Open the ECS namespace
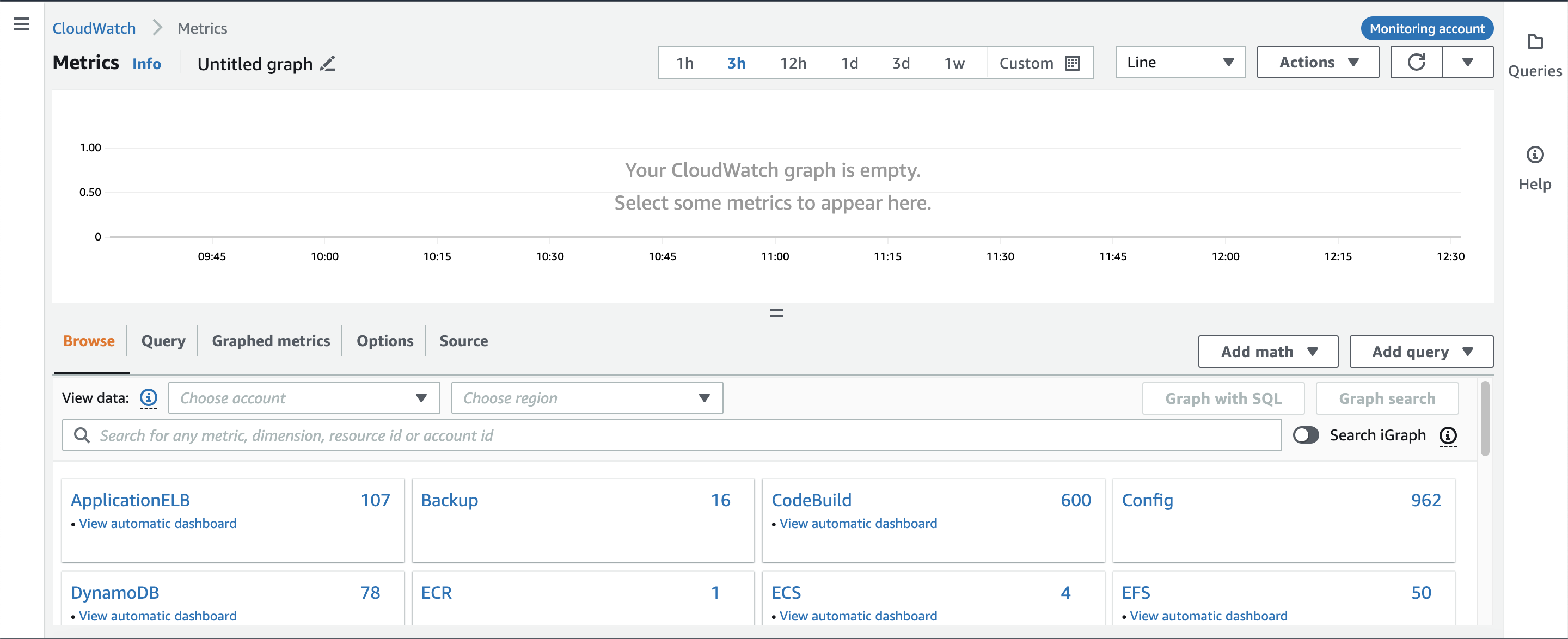1568x639 pixels. (x=786, y=593)
